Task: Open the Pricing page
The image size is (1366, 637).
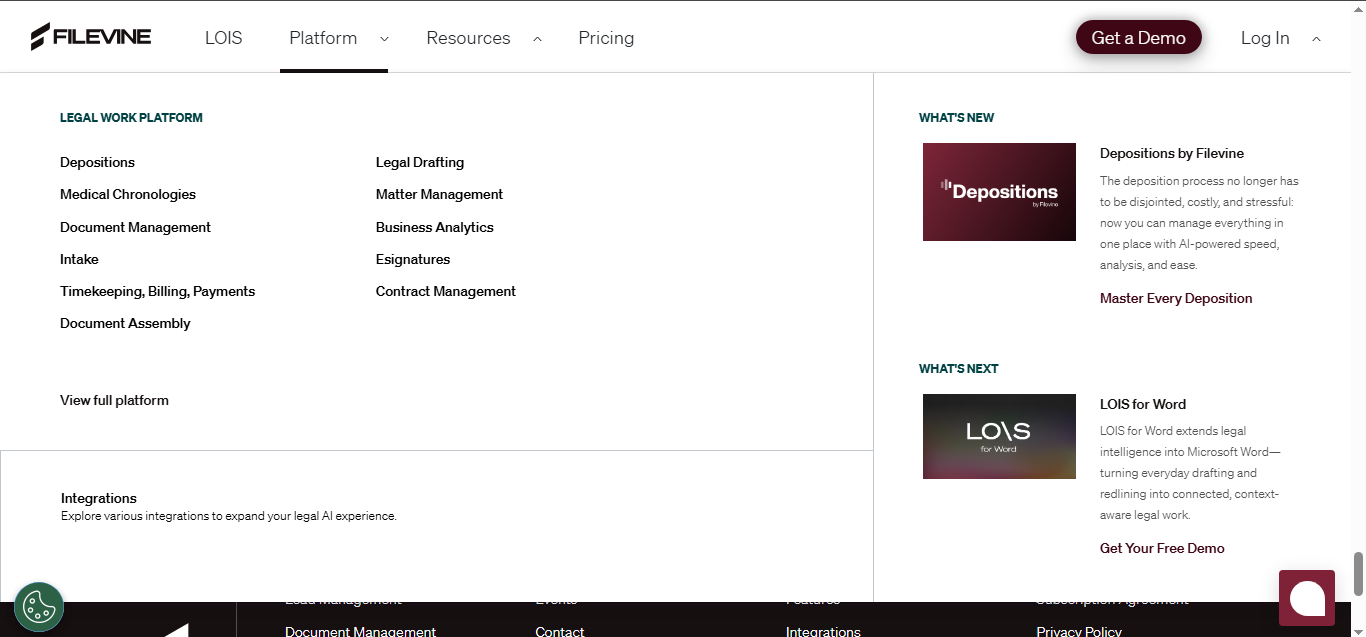Action: pos(606,38)
